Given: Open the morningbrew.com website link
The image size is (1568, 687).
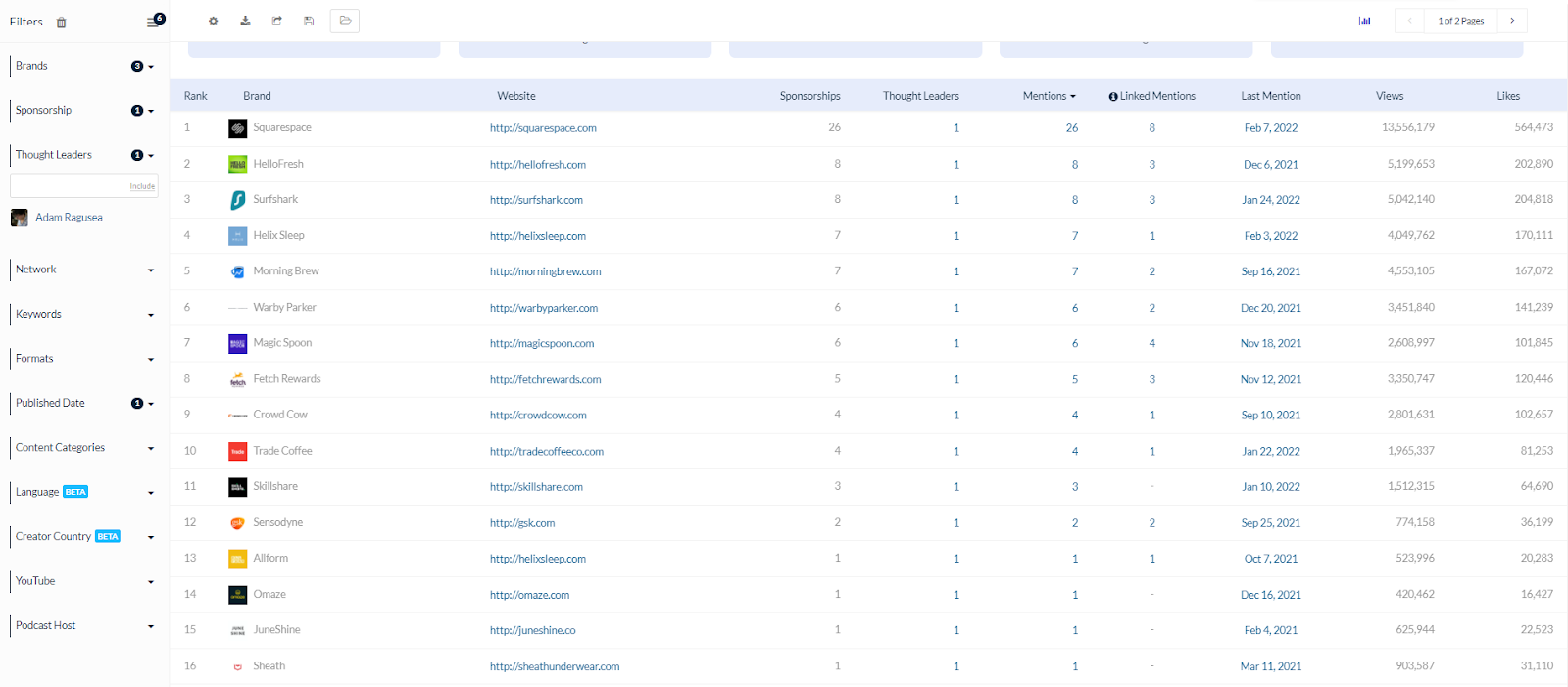Looking at the screenshot, I should coord(546,271).
